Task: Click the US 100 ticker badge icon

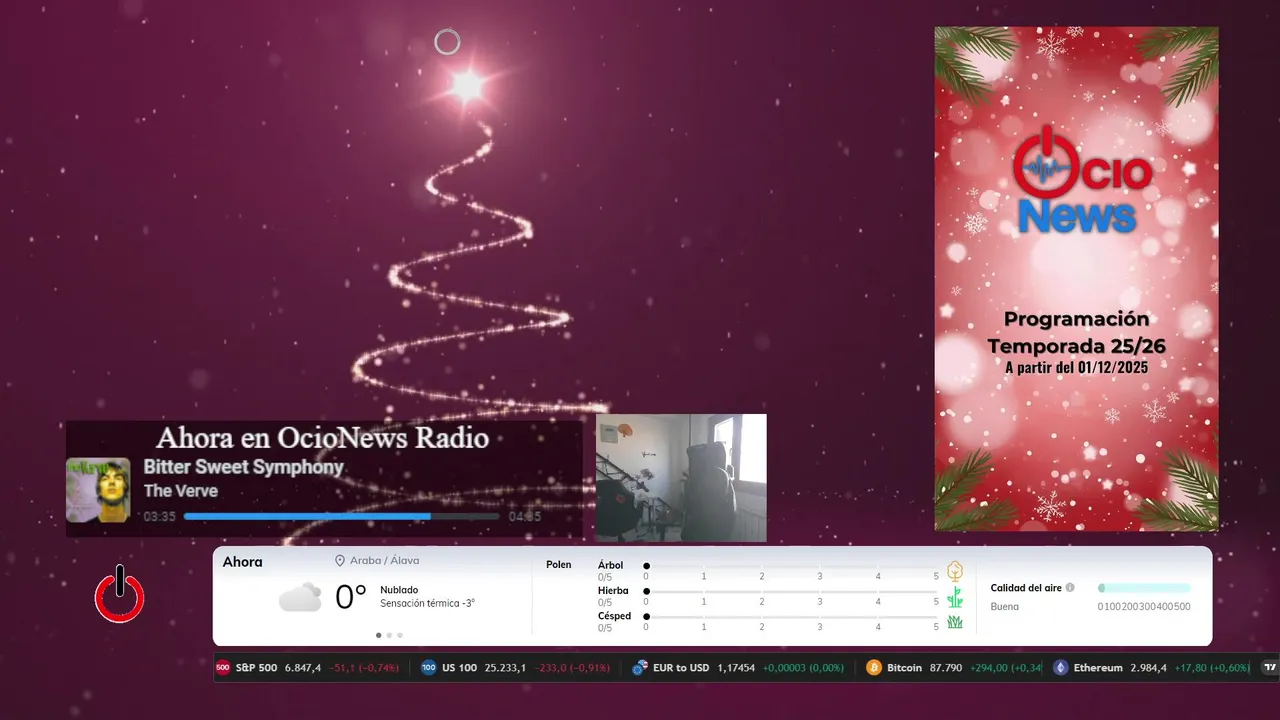Action: (x=429, y=667)
